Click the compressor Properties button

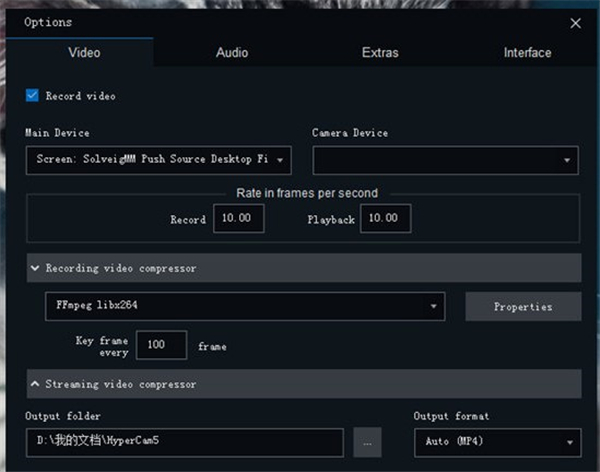(x=523, y=307)
